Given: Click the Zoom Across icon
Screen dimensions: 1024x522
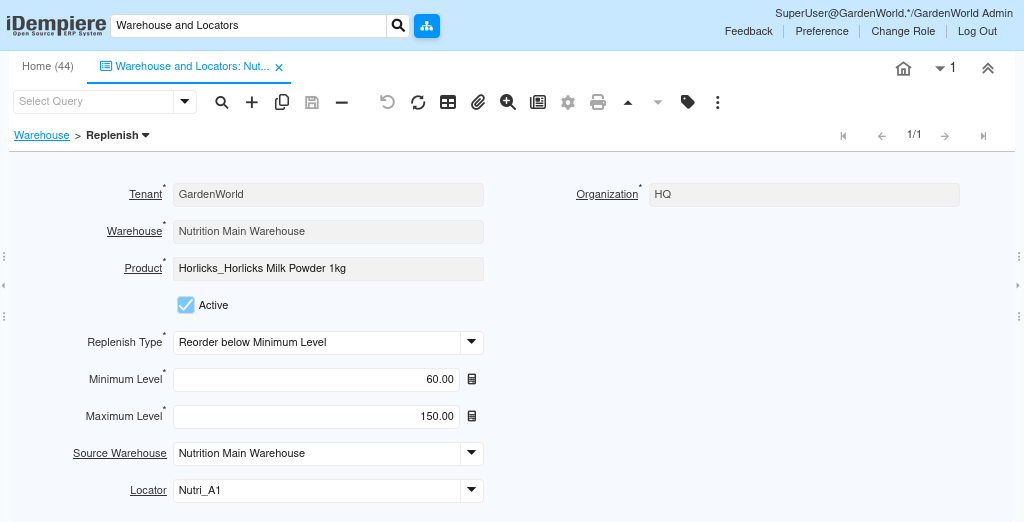Looking at the screenshot, I should (x=508, y=102).
